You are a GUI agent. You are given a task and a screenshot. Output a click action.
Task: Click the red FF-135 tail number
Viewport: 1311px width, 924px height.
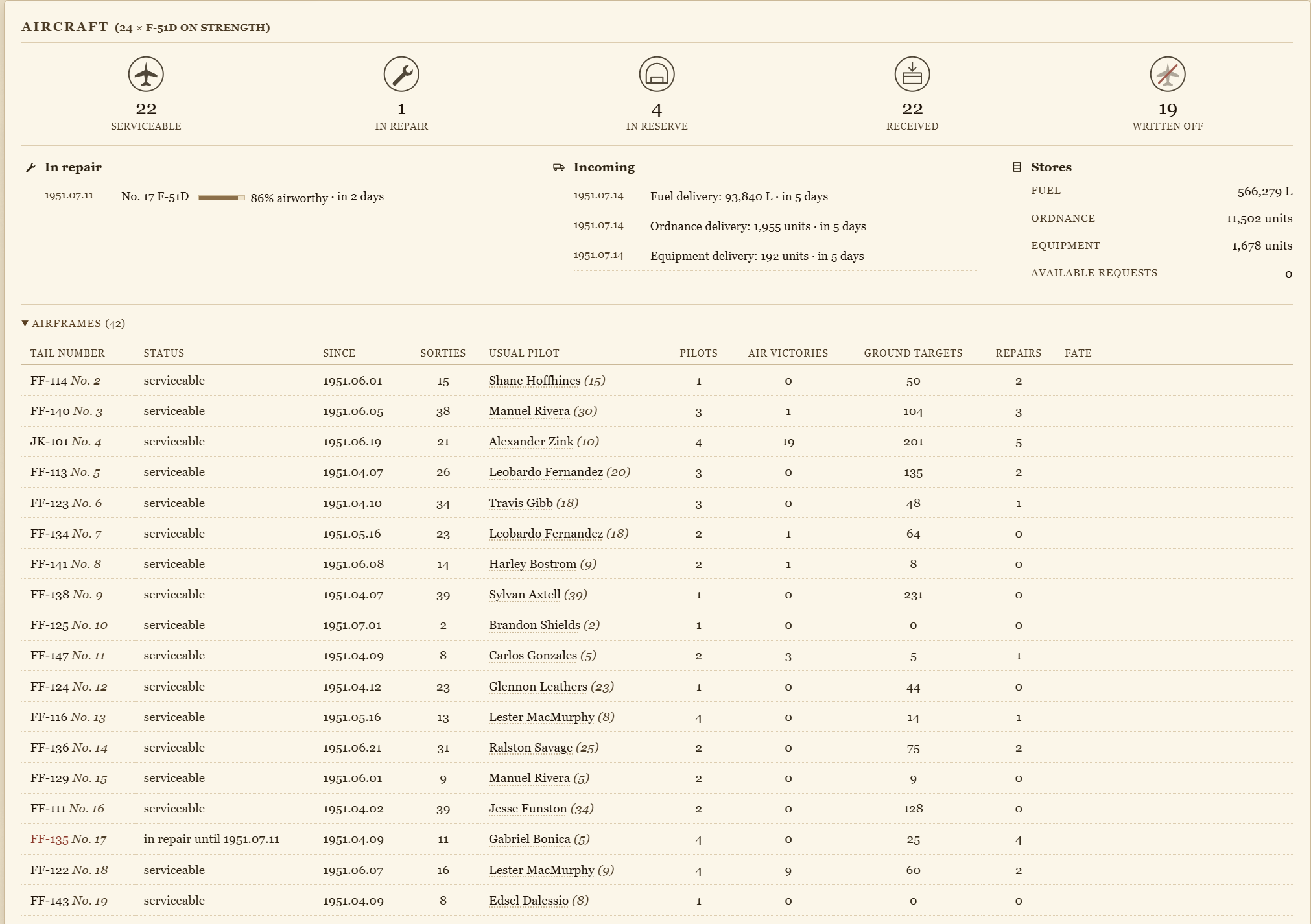click(49, 839)
